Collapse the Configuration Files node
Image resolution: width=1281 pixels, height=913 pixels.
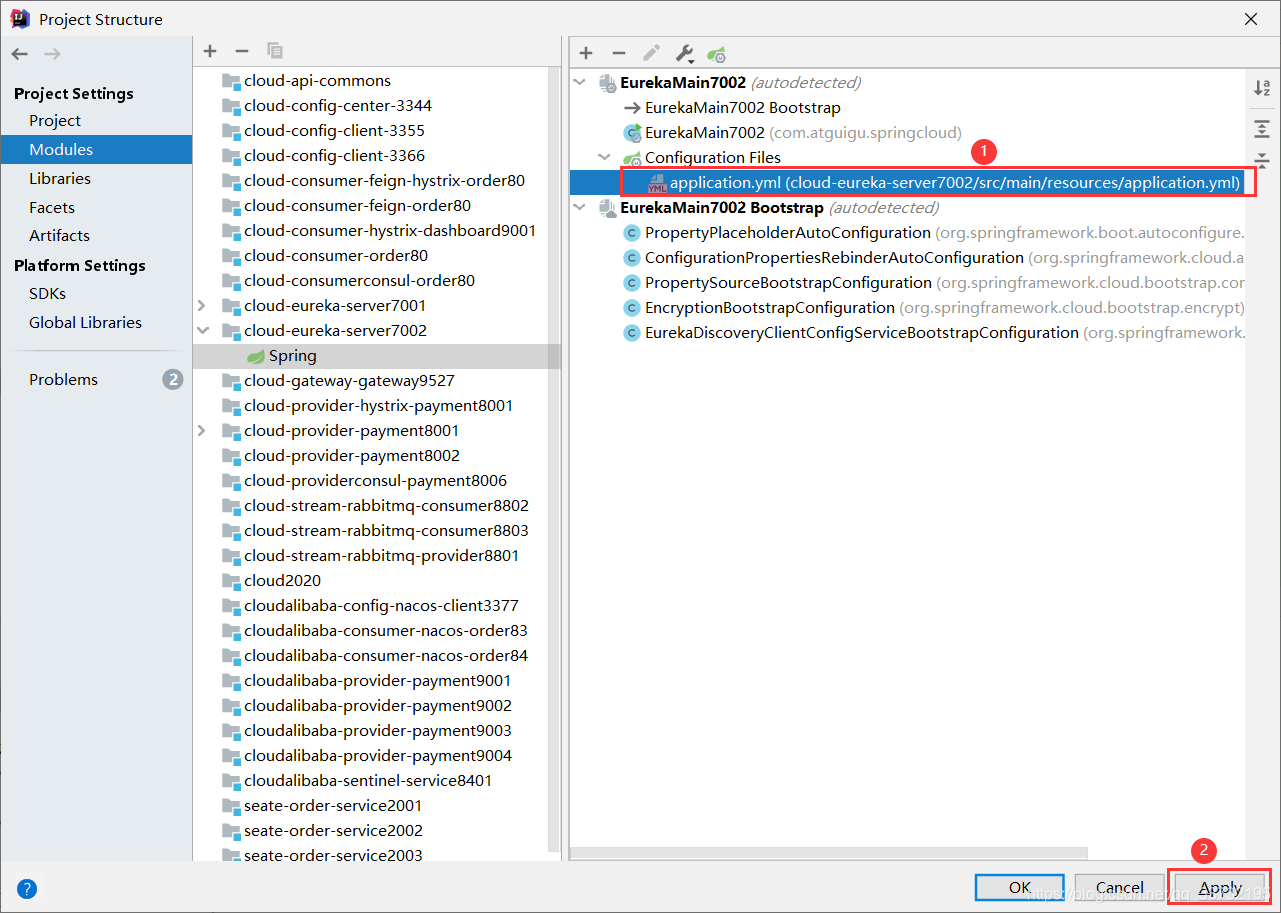[x=604, y=157]
